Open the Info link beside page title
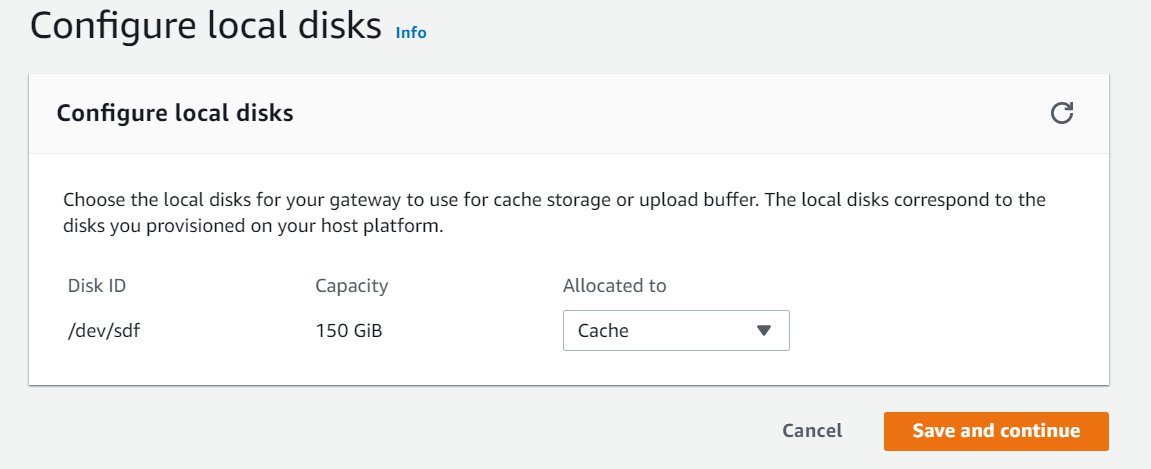1151x469 pixels. 410,32
